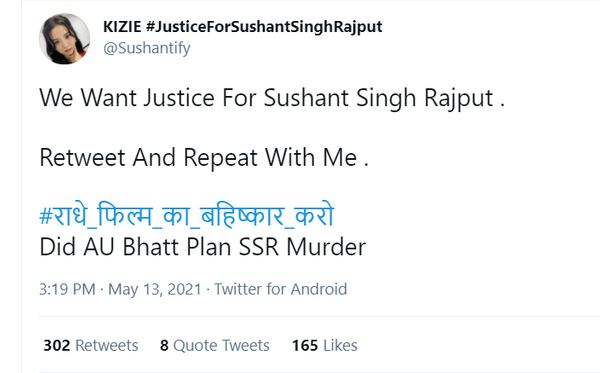This screenshot has width=600, height=373.
Task: View the 165 Likes list
Action: pos(324,345)
